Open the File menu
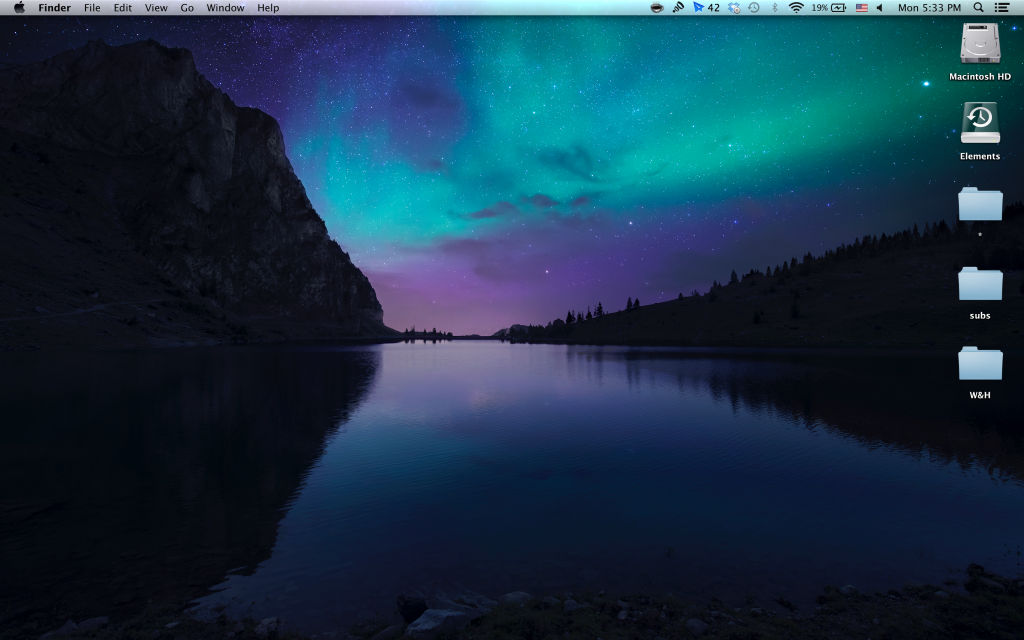 (92, 8)
